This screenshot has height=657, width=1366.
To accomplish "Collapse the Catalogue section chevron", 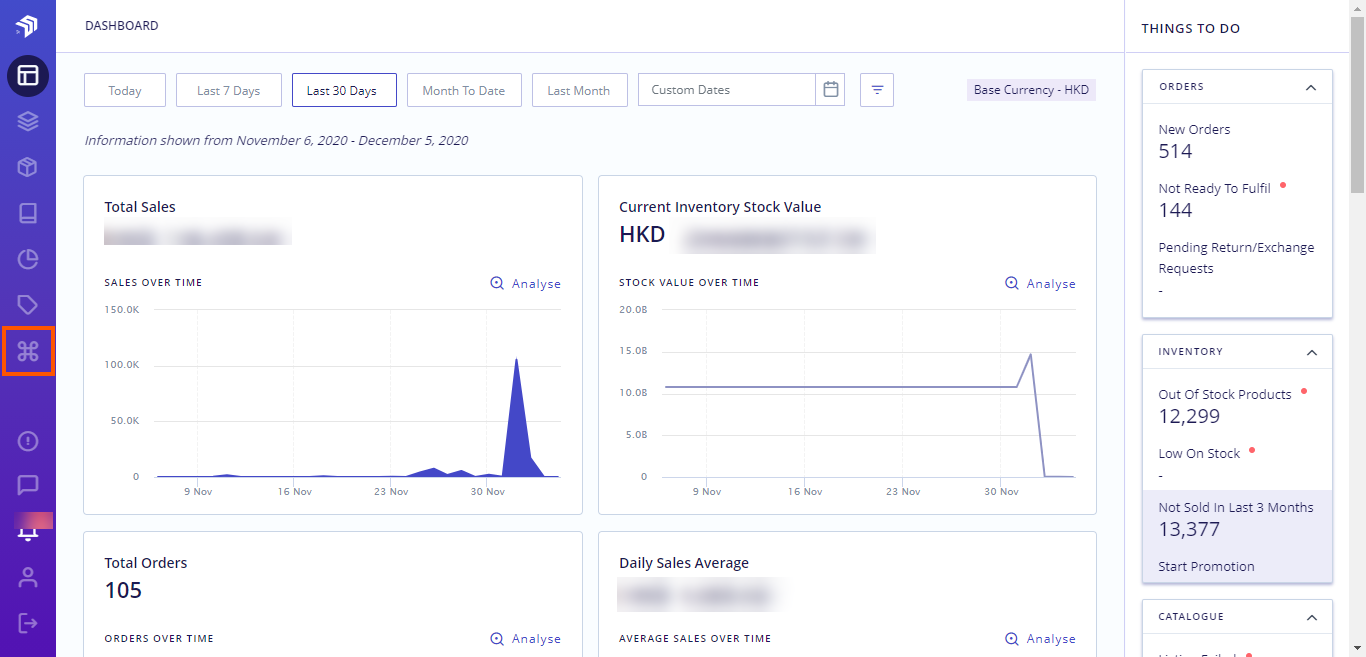I will [x=1311, y=617].
